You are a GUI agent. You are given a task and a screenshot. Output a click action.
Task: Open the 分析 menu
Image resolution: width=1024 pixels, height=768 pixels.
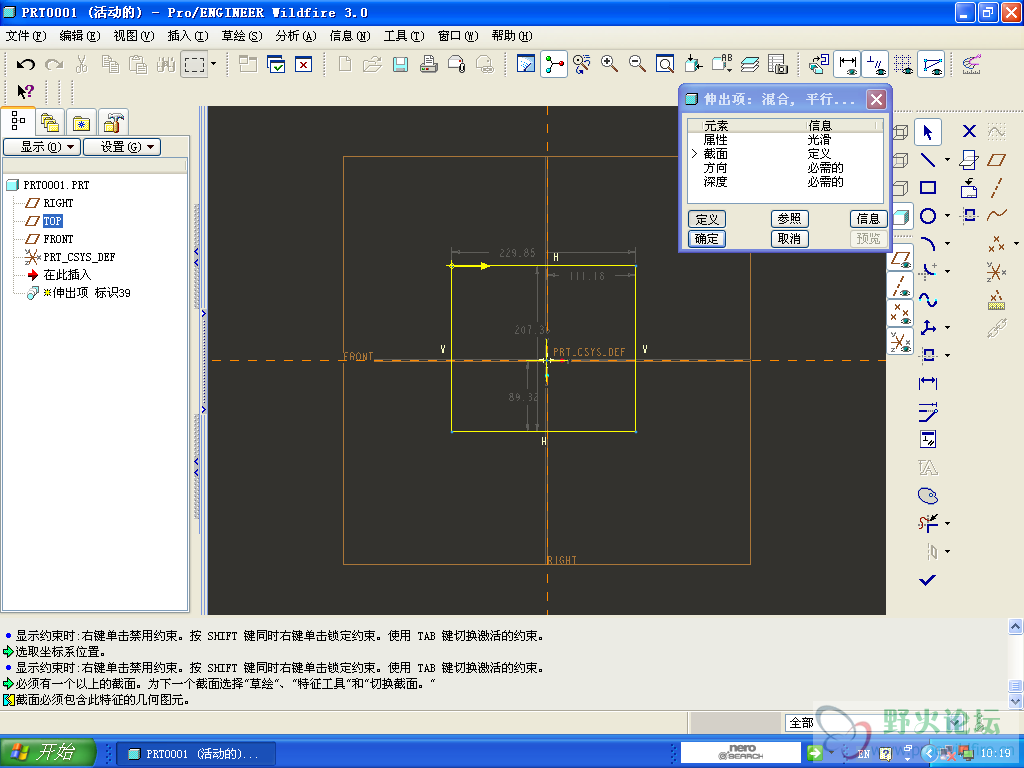point(296,36)
